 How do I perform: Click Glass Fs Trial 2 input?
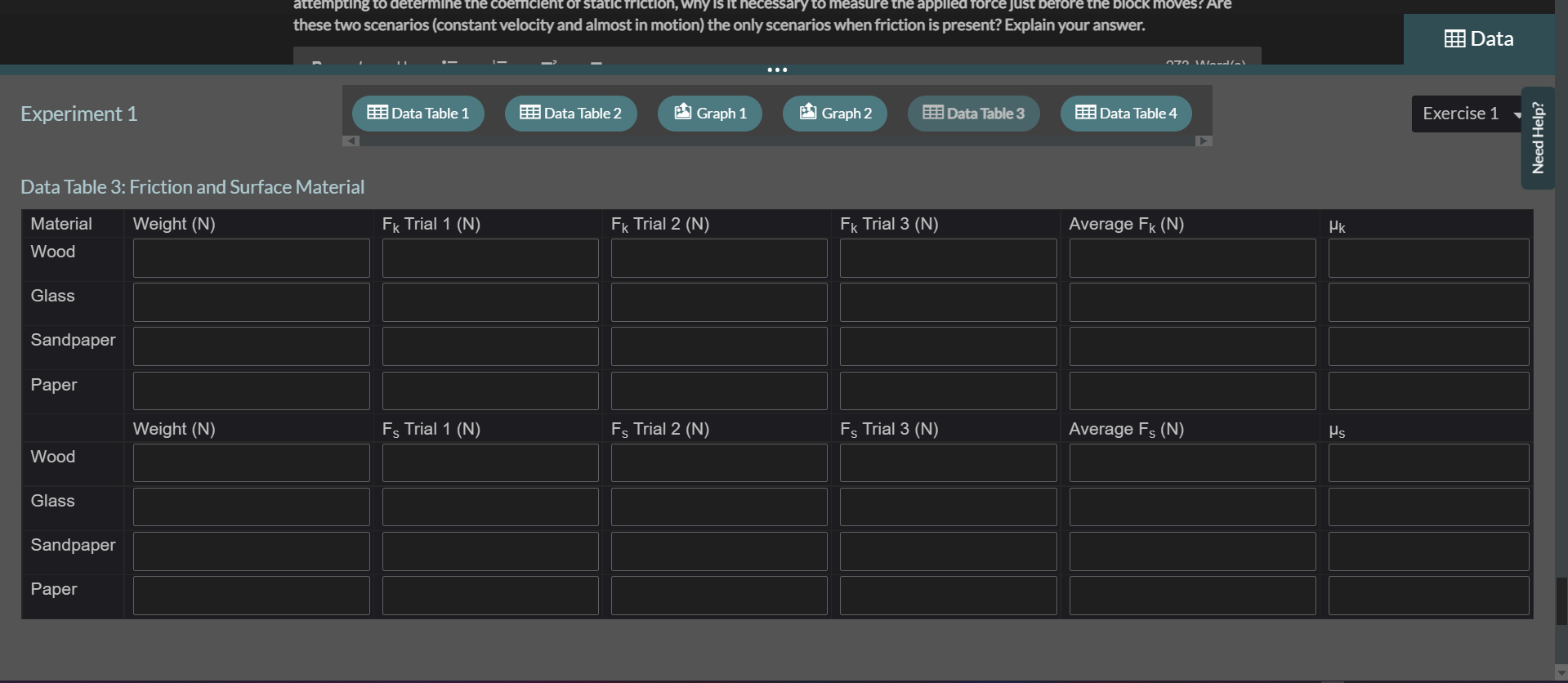tap(719, 507)
